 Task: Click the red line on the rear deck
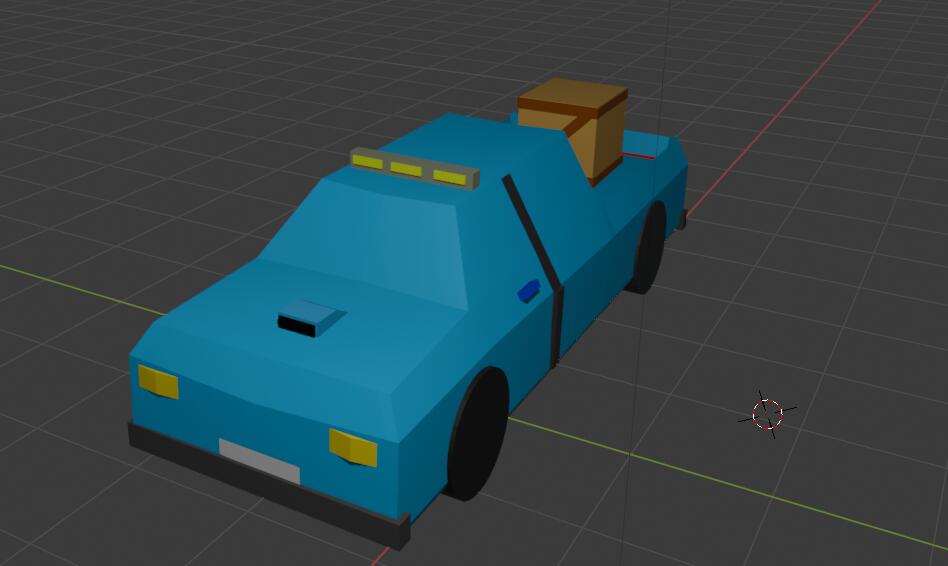tap(638, 156)
